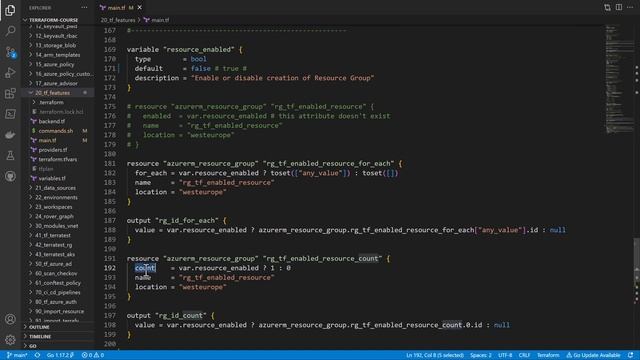Open backend.tf in explorer
The width and height of the screenshot is (640, 360).
(x=51, y=121)
